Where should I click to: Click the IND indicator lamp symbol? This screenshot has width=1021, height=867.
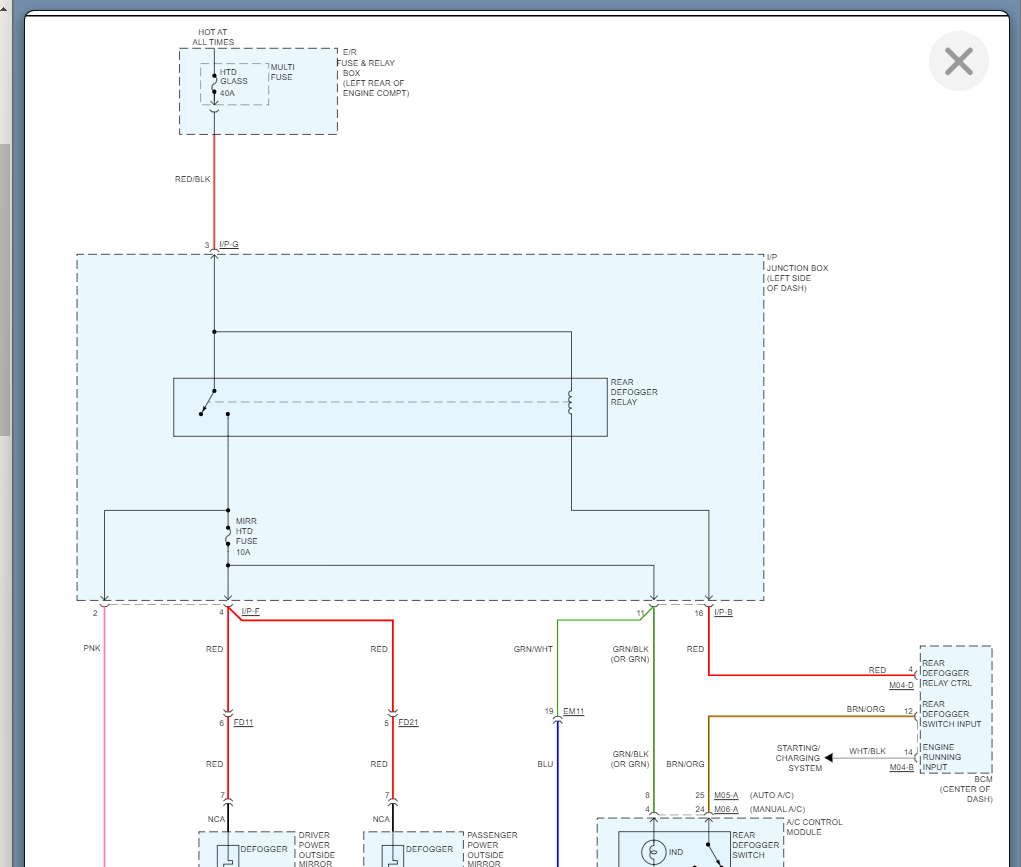[x=653, y=853]
